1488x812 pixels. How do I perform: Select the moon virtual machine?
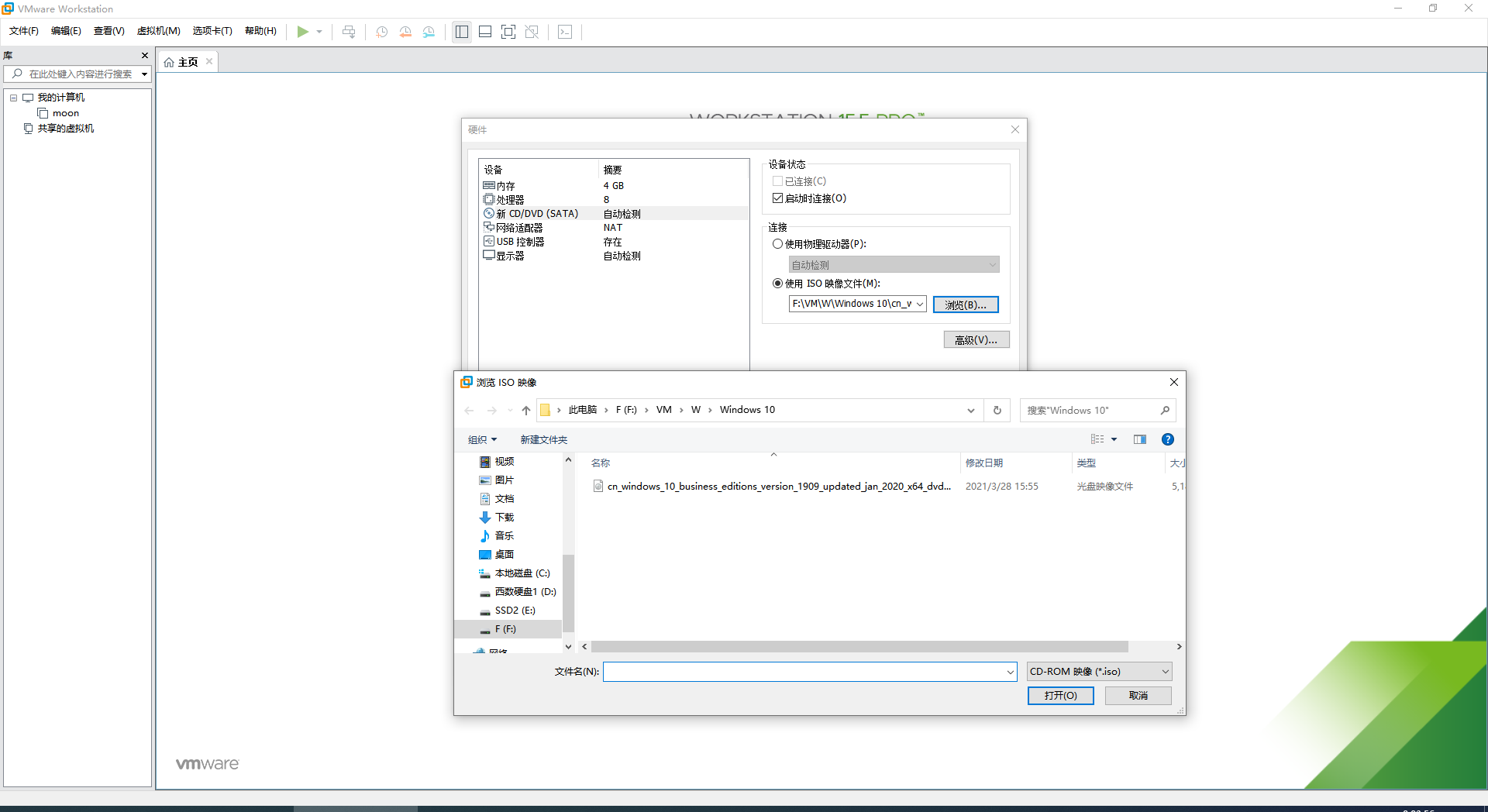coord(66,113)
